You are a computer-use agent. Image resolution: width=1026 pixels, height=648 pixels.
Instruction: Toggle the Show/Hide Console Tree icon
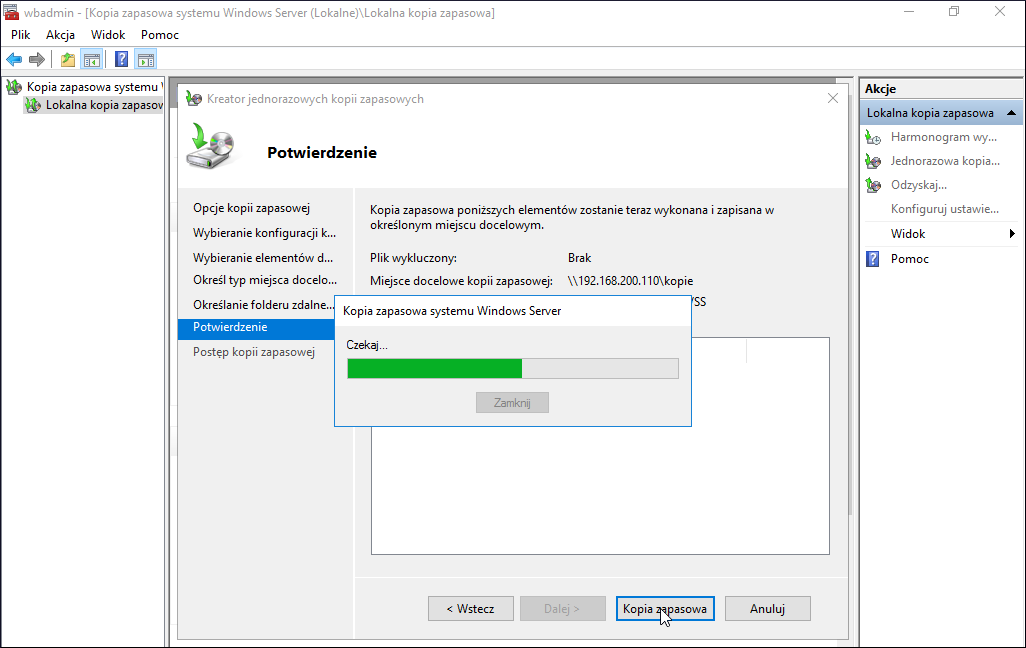click(x=92, y=60)
